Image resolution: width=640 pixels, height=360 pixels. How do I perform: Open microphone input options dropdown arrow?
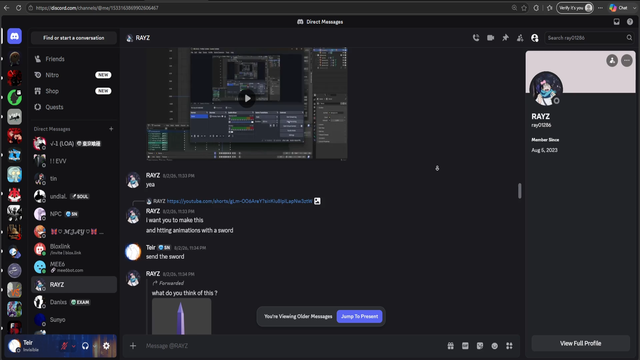(73, 346)
